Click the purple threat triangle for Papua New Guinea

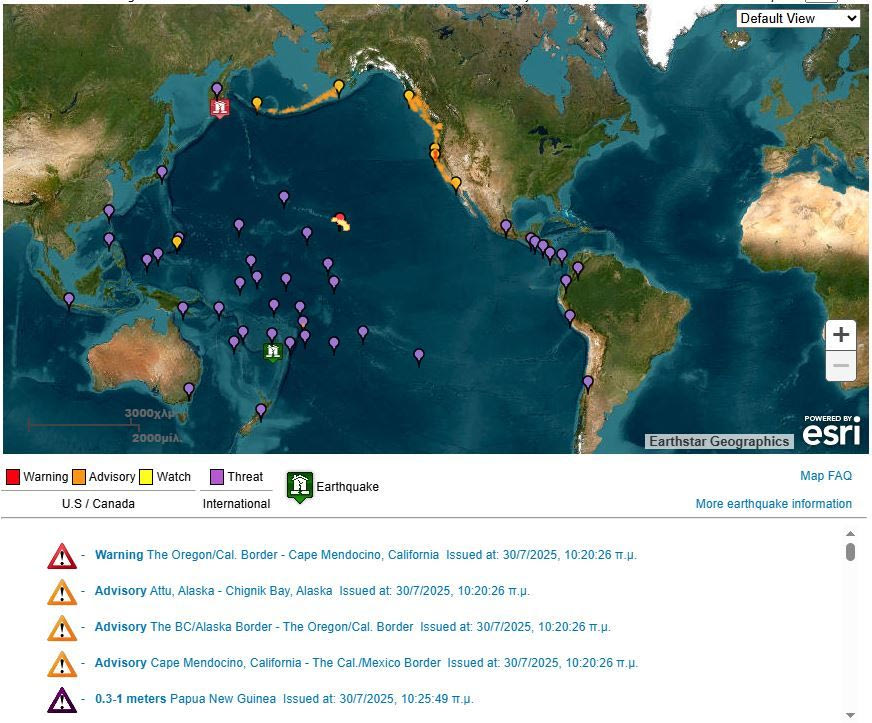point(62,700)
